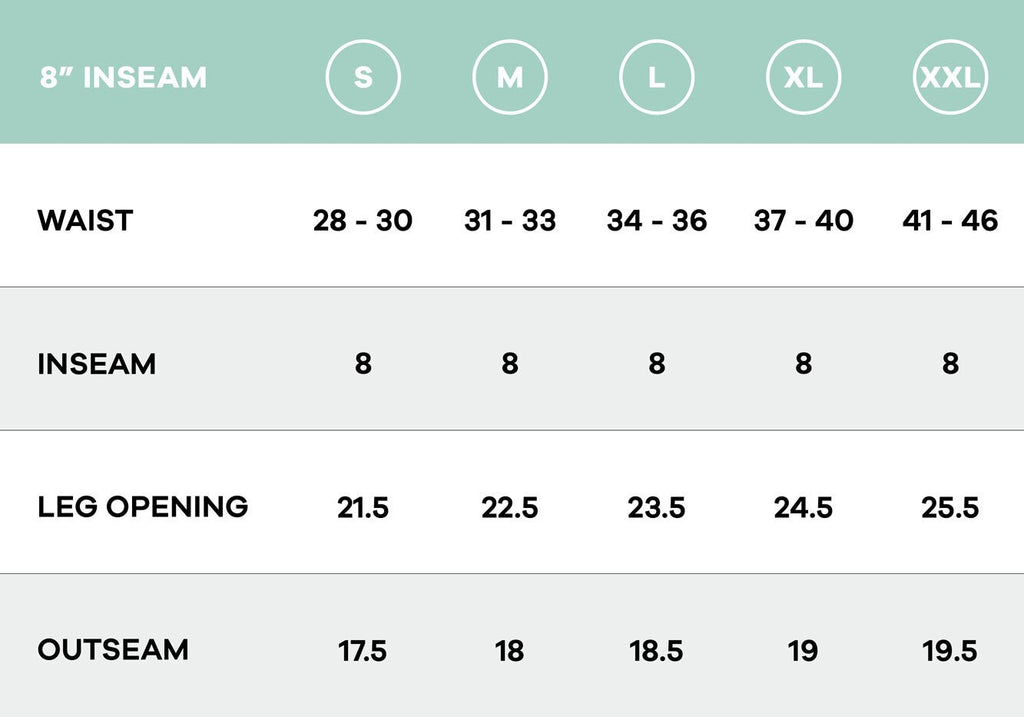Viewport: 1024px width, 717px height.
Task: Select outseam value 17.5
Action: click(x=363, y=651)
